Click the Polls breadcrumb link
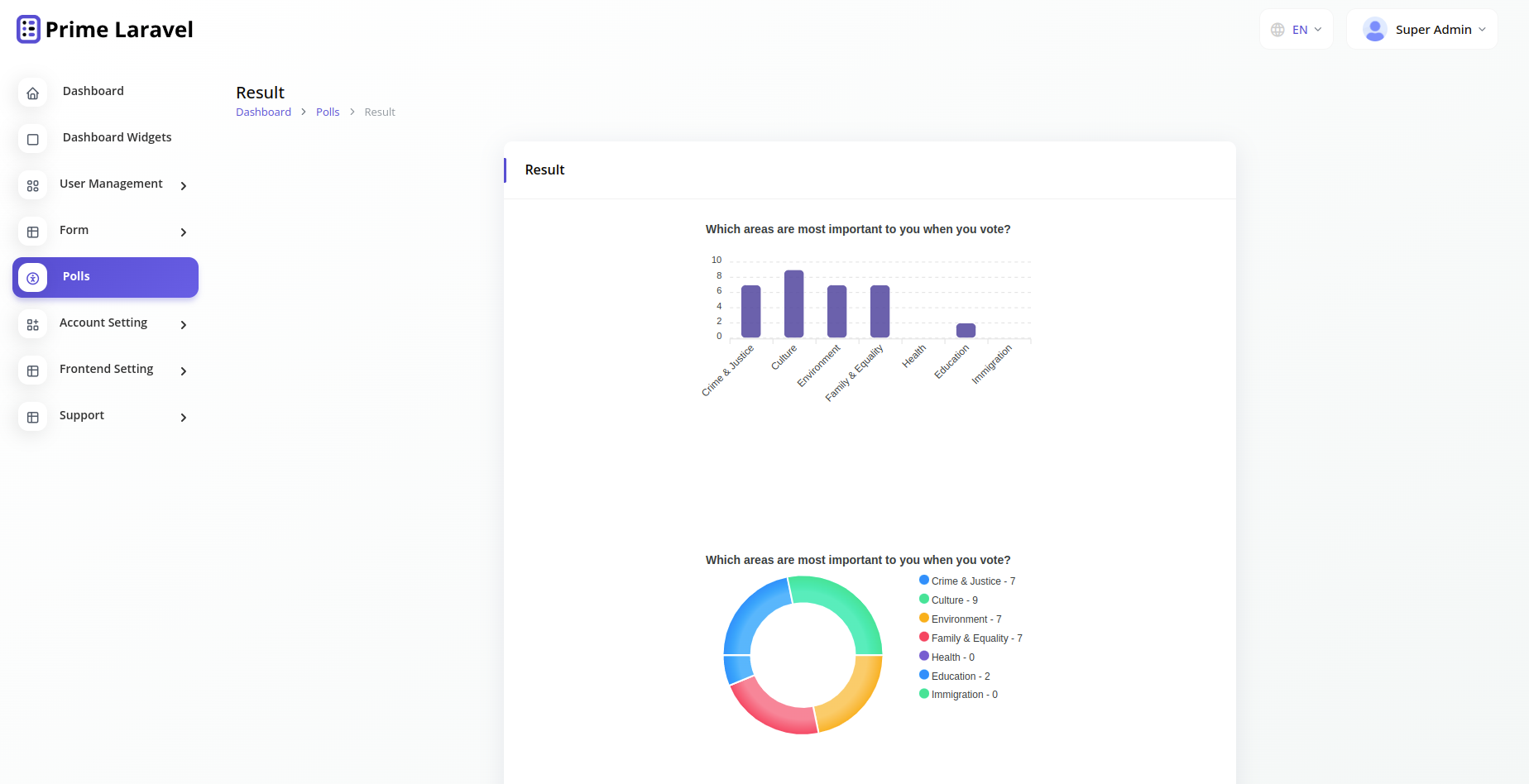Viewport: 1529px width, 784px height. click(328, 112)
